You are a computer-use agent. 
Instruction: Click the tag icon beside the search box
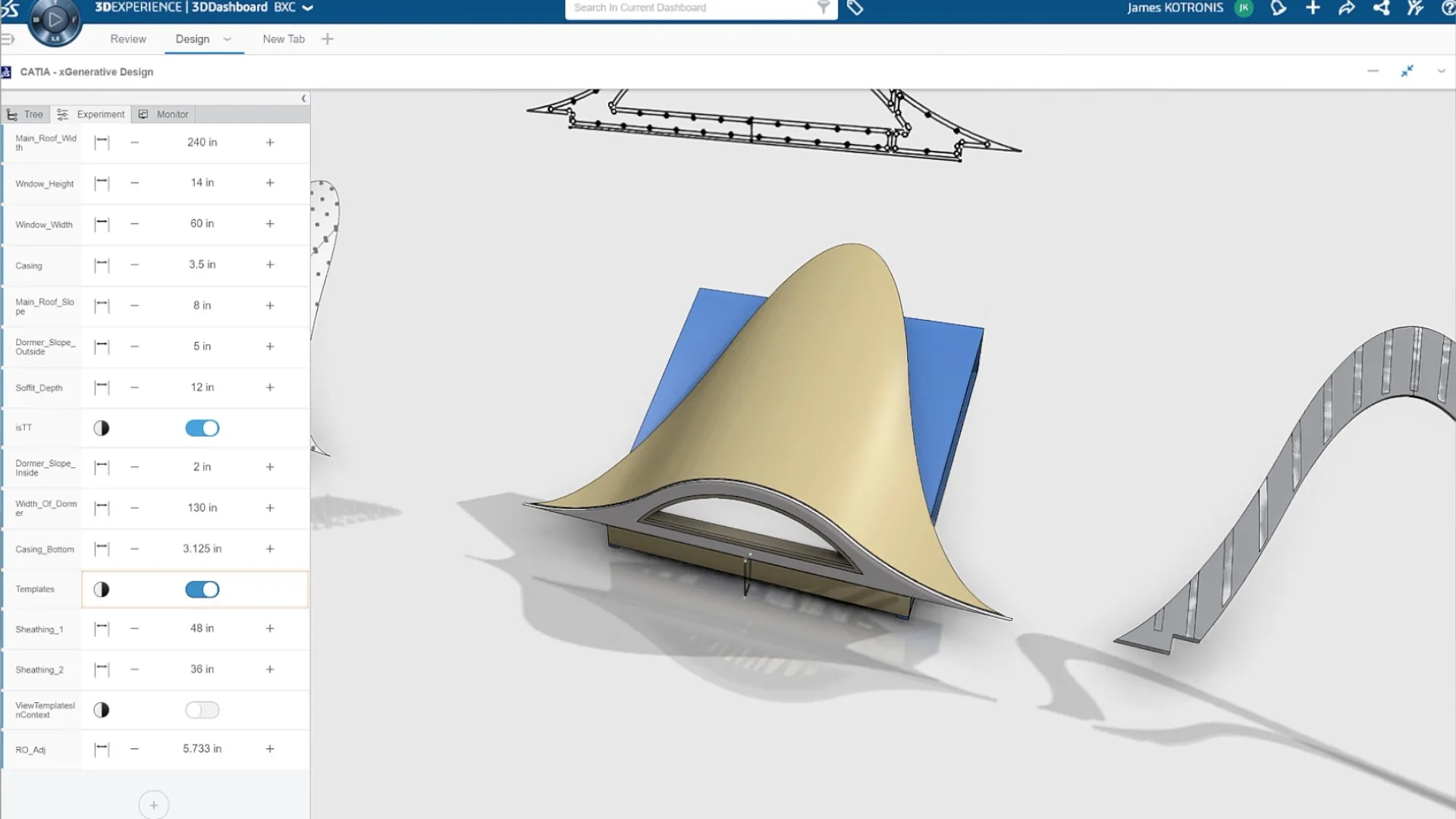click(855, 8)
